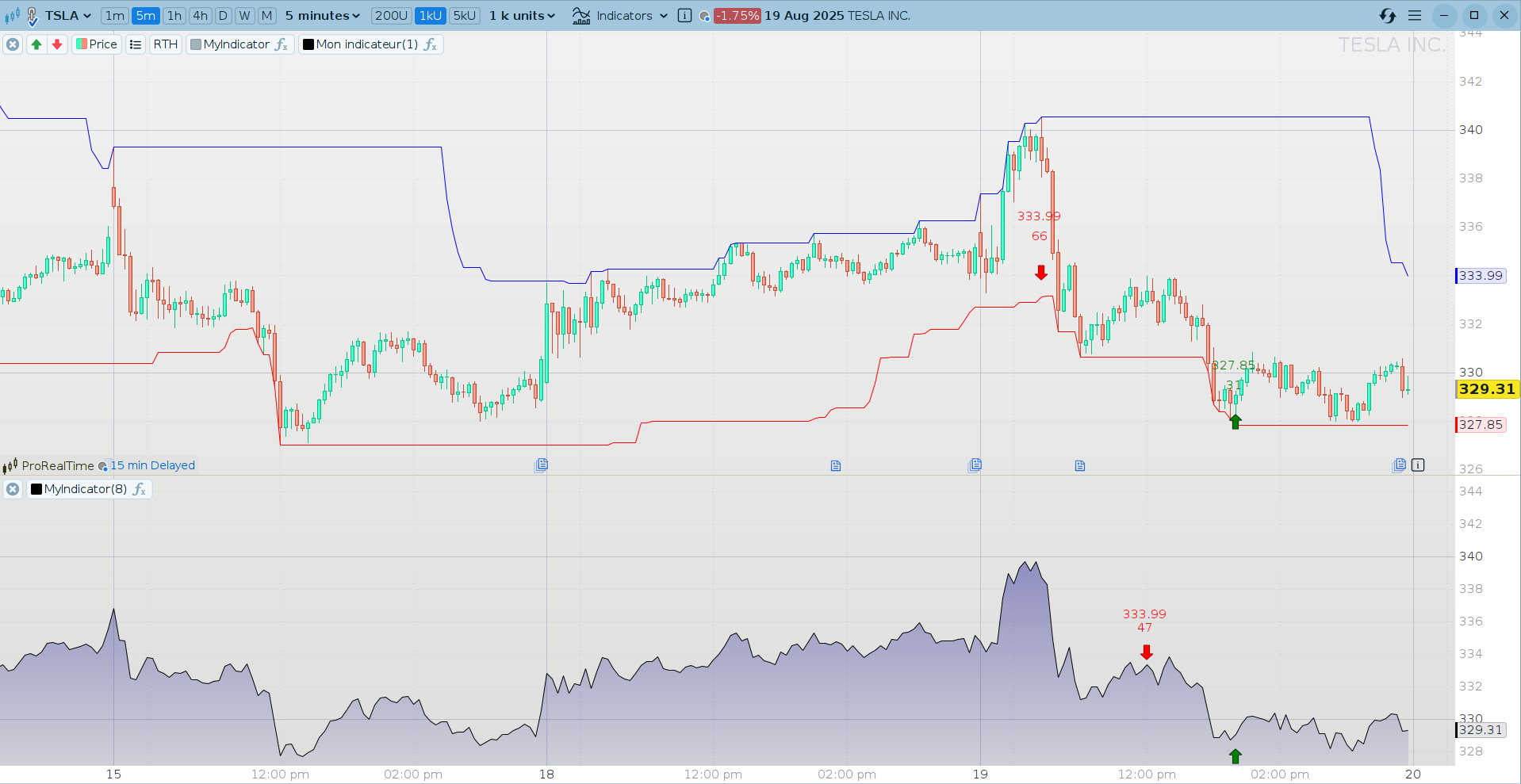The width and height of the screenshot is (1521, 784).
Task: Open the 5 minutes timeframe dropdown
Action: (323, 16)
